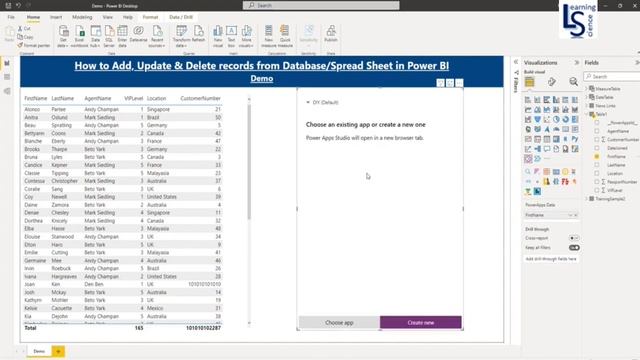This screenshot has width=640, height=360.
Task: Open the Get data ribbon button
Action: 63,36
